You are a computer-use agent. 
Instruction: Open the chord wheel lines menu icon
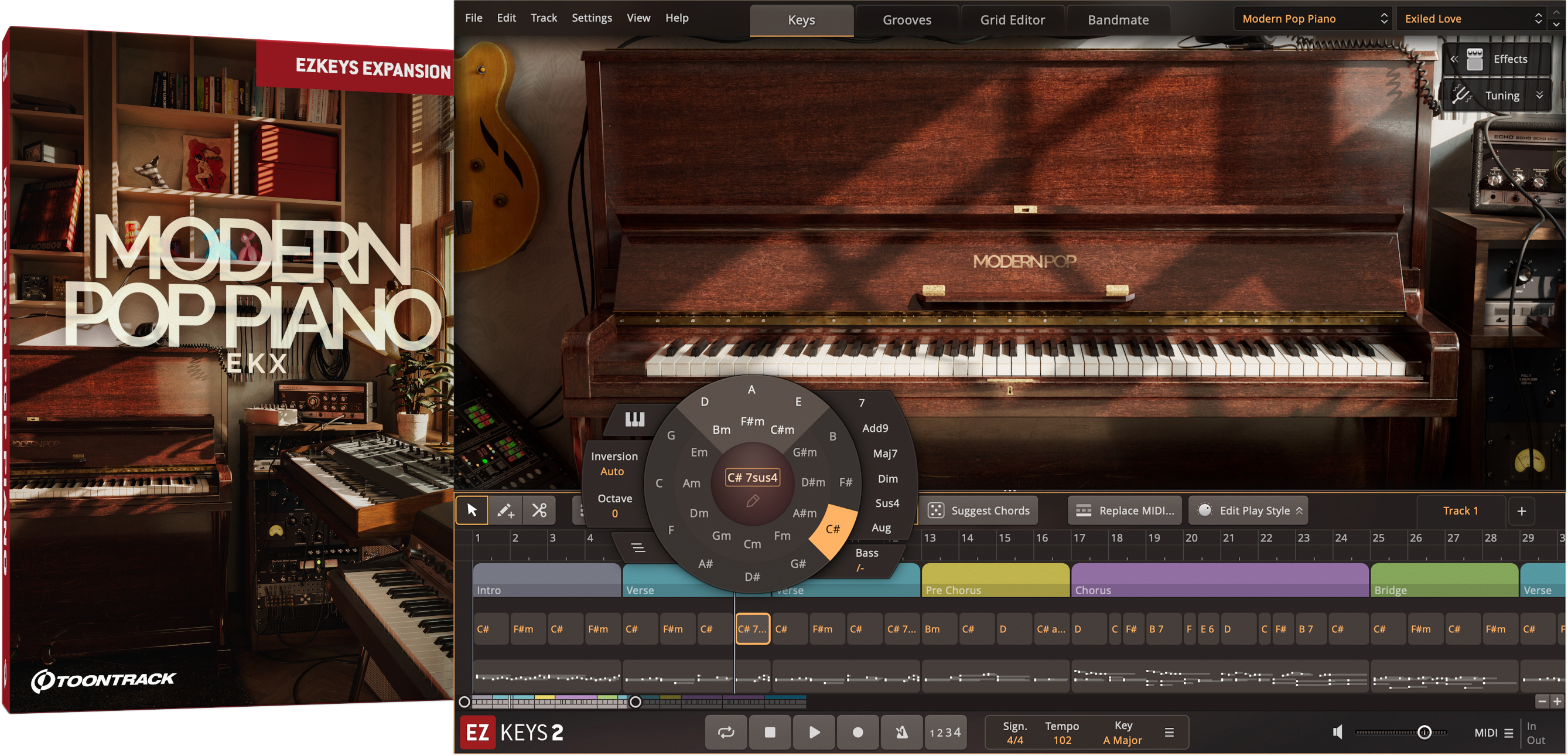(x=638, y=547)
